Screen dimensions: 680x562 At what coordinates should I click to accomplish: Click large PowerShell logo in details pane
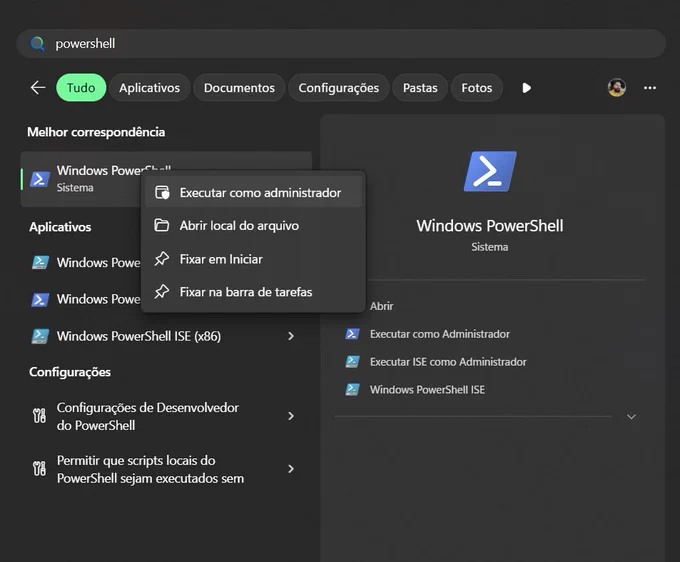click(490, 171)
